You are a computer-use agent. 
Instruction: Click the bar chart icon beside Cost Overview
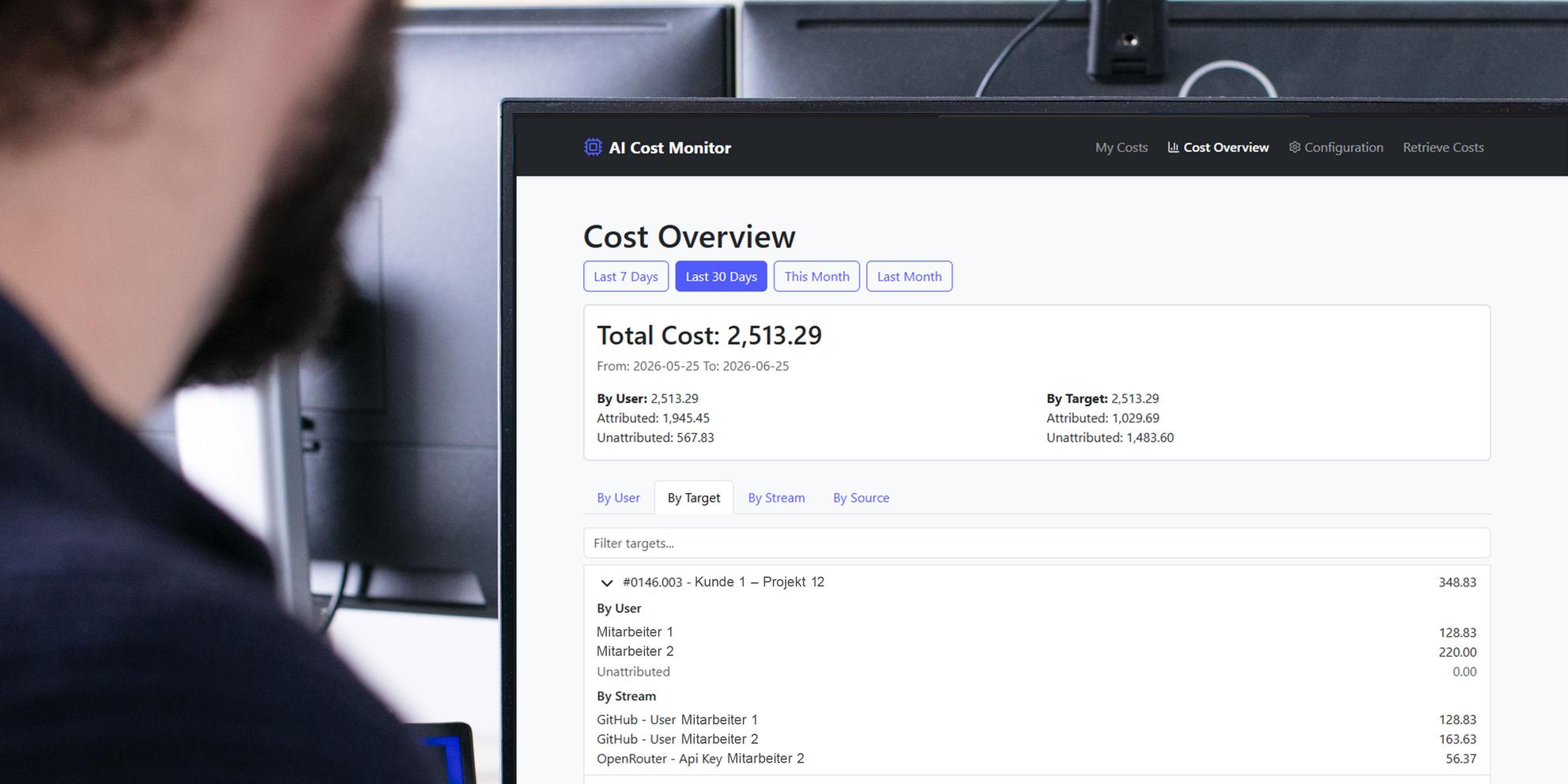tap(1173, 147)
